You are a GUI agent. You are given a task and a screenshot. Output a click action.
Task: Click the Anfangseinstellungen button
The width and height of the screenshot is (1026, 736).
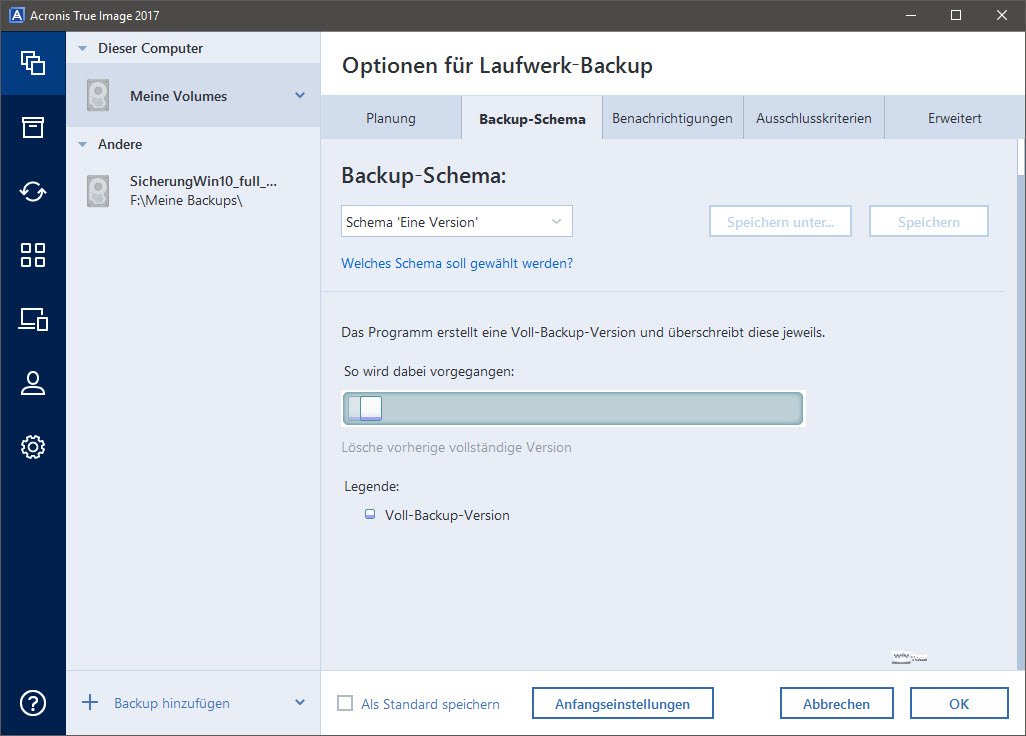622,704
